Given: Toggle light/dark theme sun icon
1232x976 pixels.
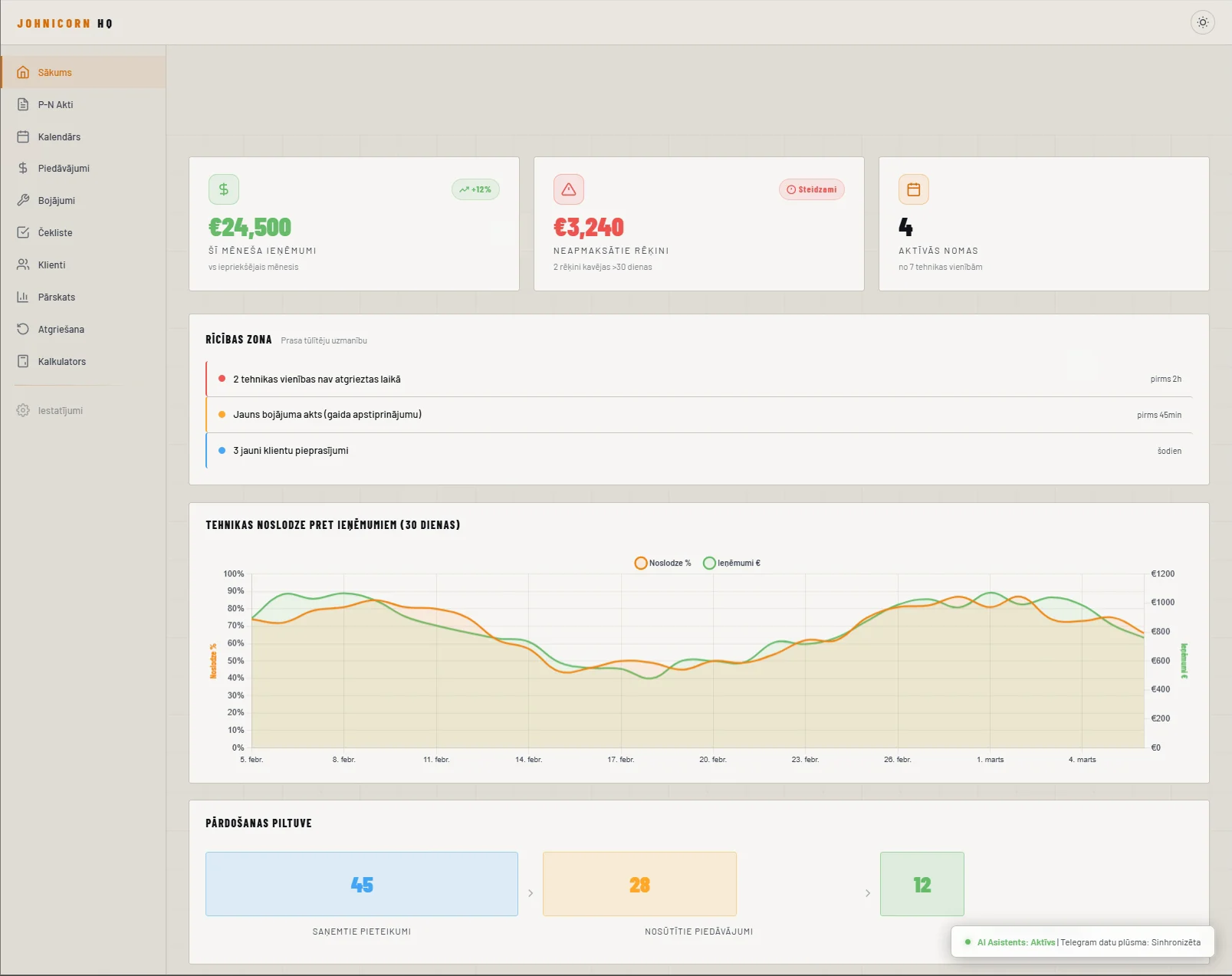Looking at the screenshot, I should point(1202,22).
